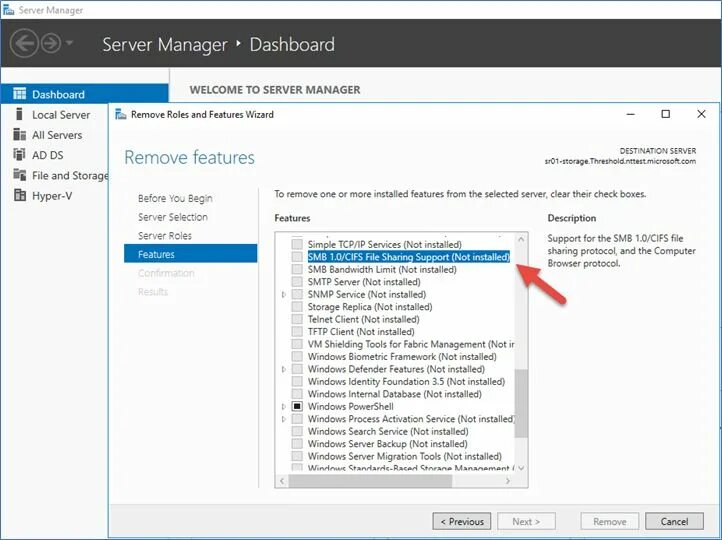The image size is (722, 540).
Task: Maximize the Remove Roles and Features Wizard
Action: click(665, 114)
